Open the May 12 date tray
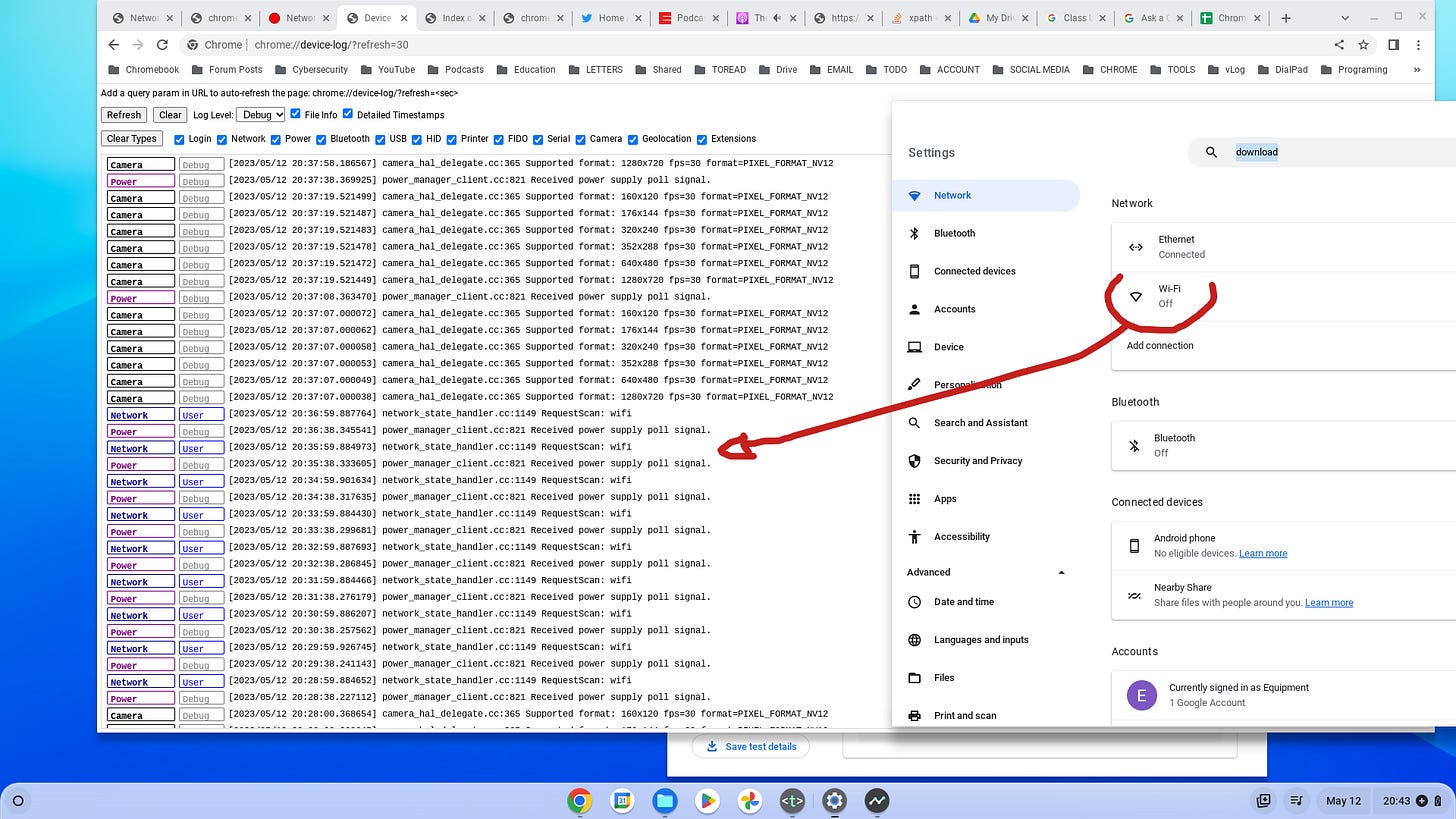Image resolution: width=1456 pixels, height=819 pixels. click(x=1343, y=800)
